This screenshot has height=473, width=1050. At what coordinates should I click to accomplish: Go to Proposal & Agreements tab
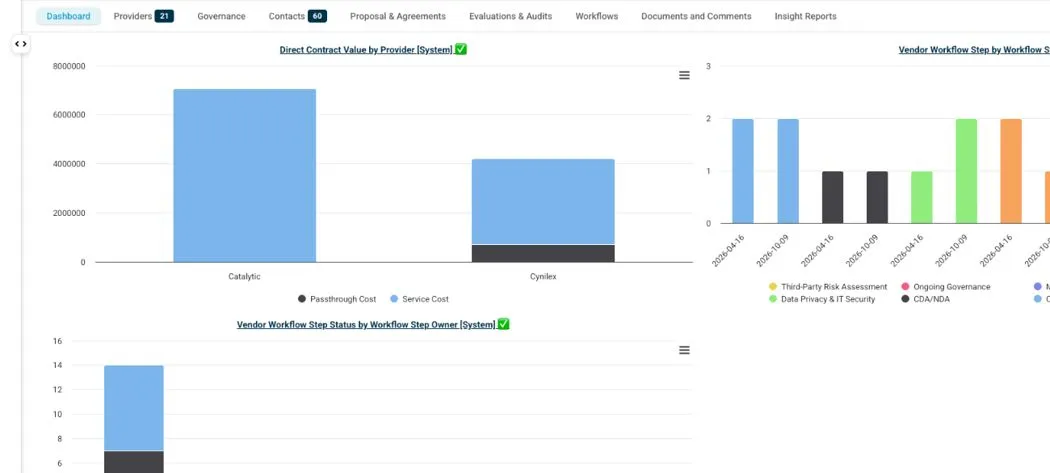click(x=398, y=16)
